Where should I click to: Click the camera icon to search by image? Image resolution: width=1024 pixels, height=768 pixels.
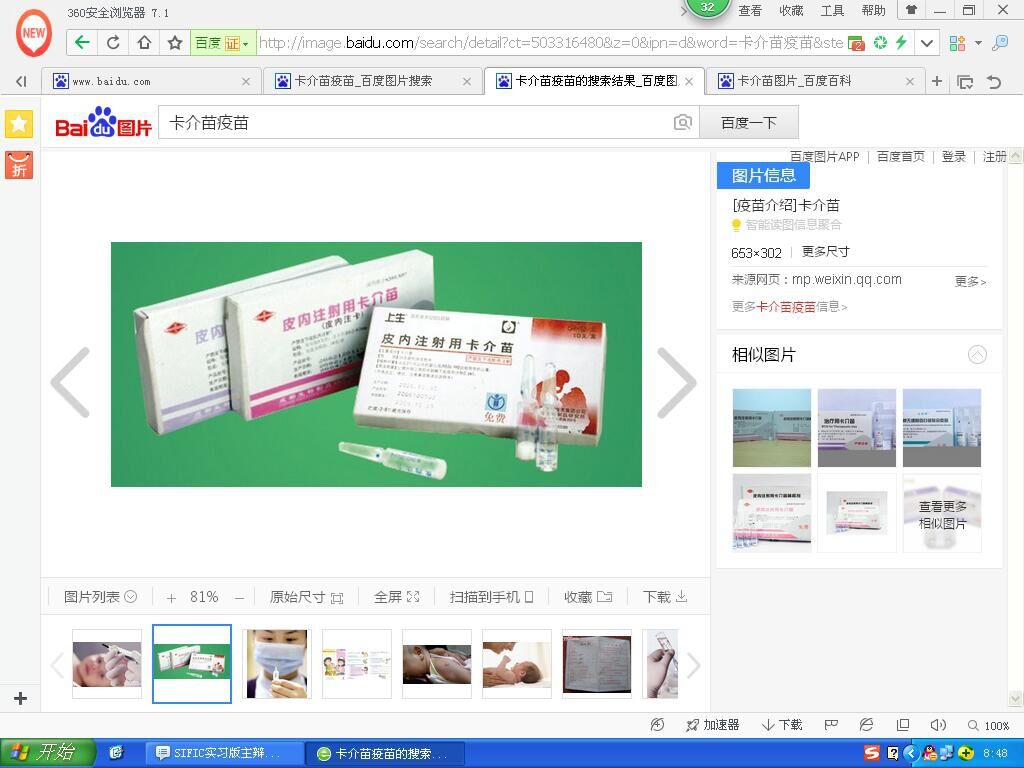click(x=683, y=121)
